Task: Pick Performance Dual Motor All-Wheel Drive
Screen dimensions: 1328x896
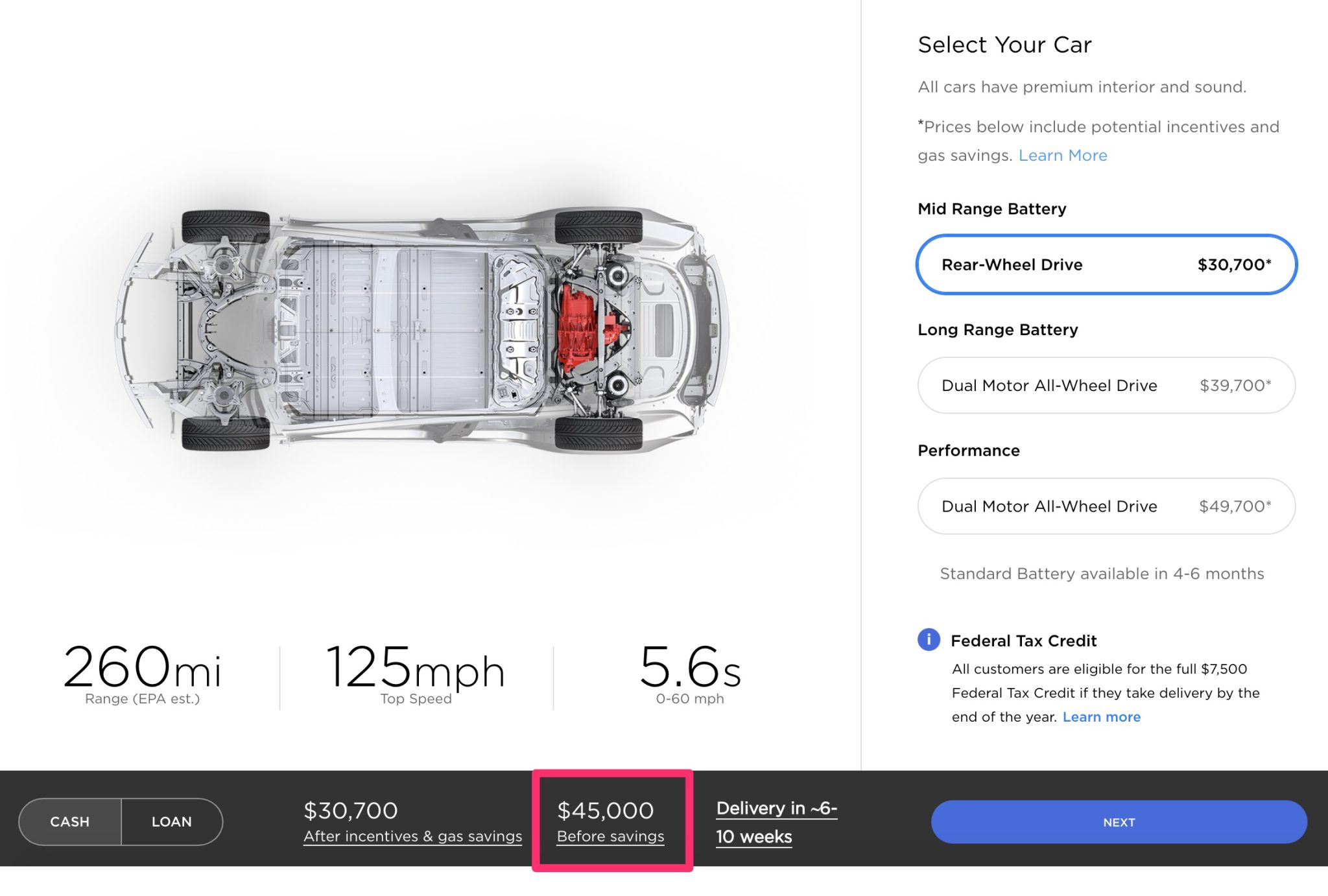Action: coord(1106,506)
